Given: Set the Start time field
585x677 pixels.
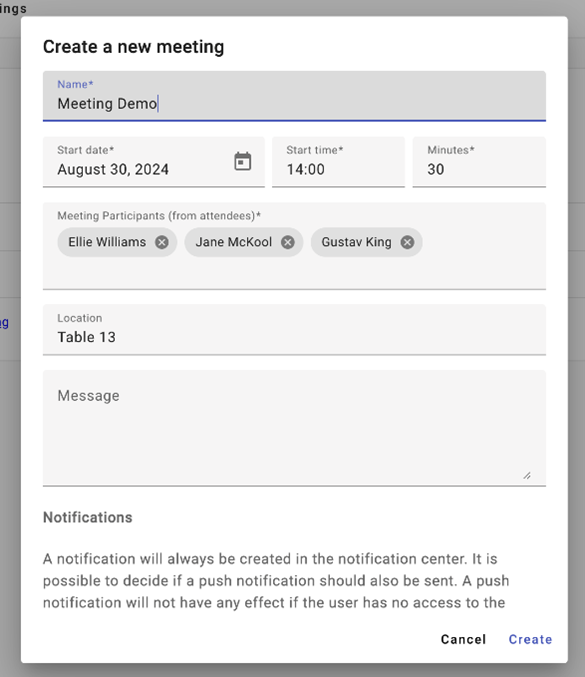Looking at the screenshot, I should tap(338, 162).
